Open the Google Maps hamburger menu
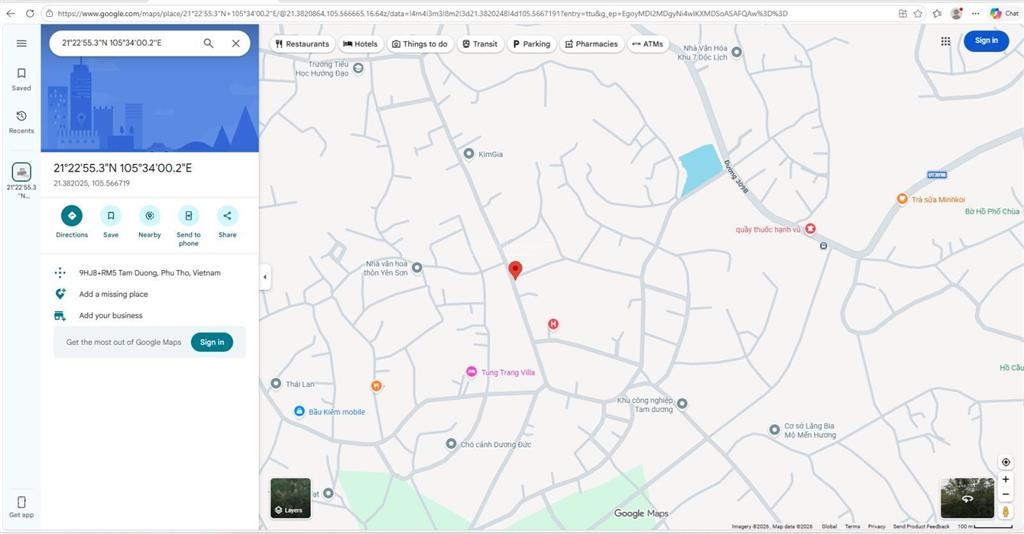This screenshot has height=534, width=1024. (22, 43)
